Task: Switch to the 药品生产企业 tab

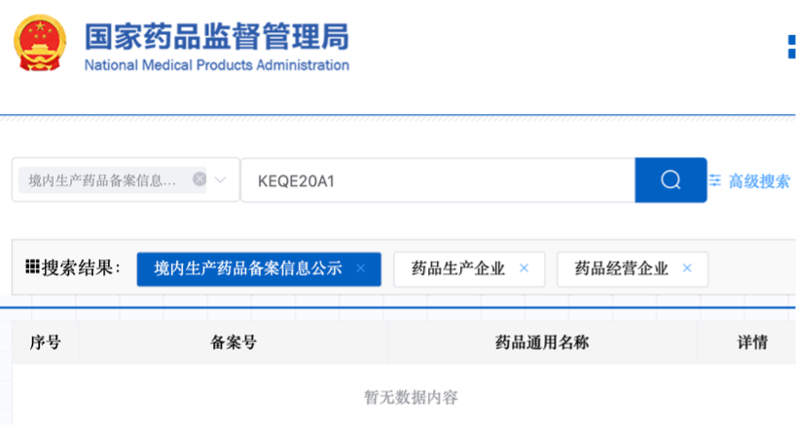Action: point(458,268)
